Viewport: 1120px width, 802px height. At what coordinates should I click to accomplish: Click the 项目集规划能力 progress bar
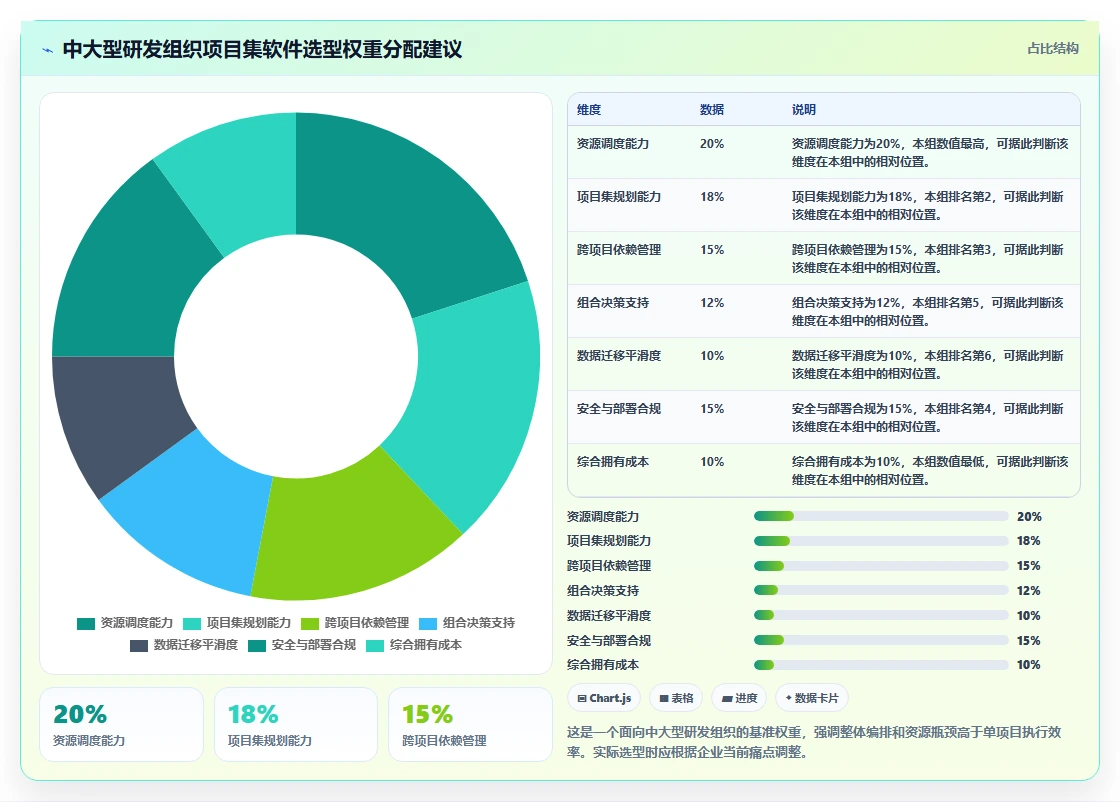881,541
